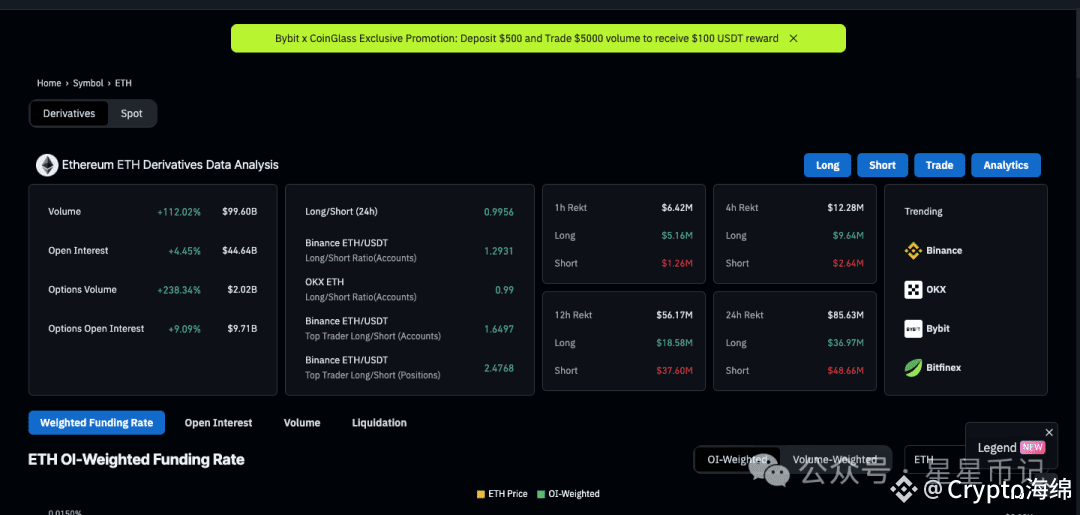Select OI-Weighted funding mode
The width and height of the screenshot is (1080, 515).
tap(738, 459)
